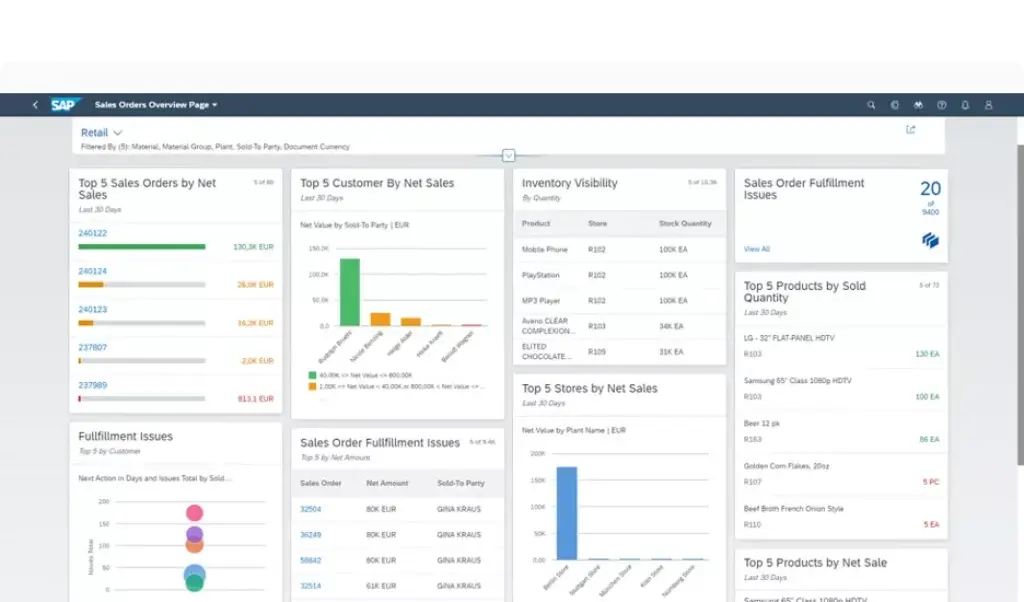Screen dimensions: 1024x602
Task: Open notifications bell icon
Action: click(x=965, y=104)
